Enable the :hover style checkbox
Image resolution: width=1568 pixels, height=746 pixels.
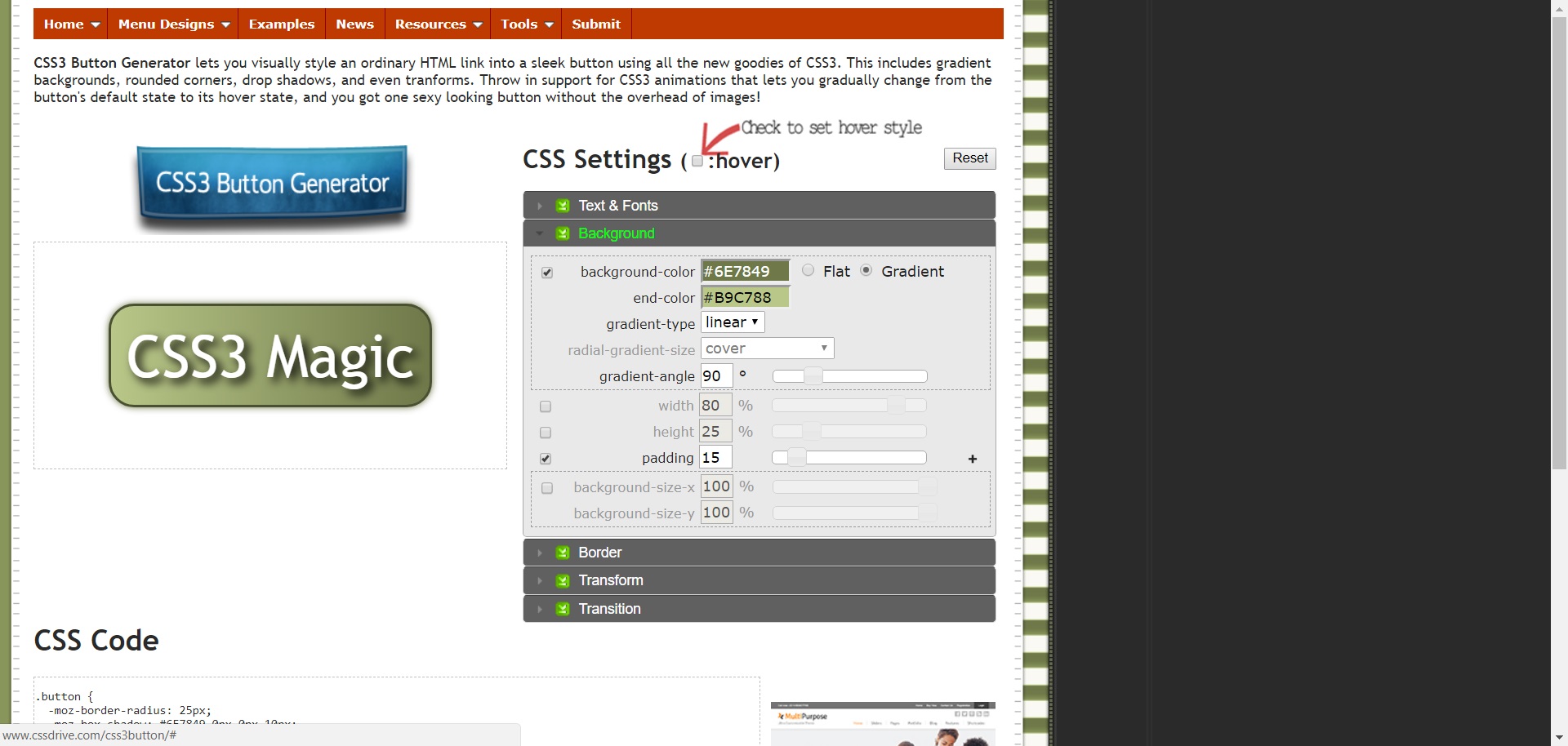[x=697, y=161]
